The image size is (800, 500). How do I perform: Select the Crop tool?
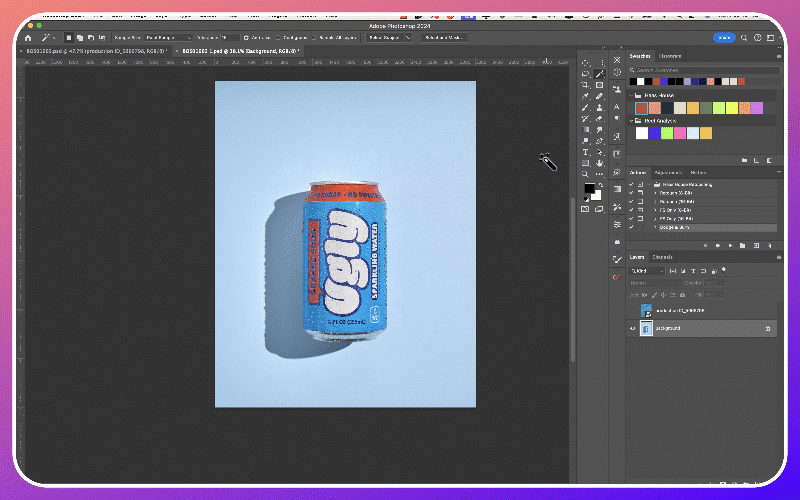click(x=585, y=85)
